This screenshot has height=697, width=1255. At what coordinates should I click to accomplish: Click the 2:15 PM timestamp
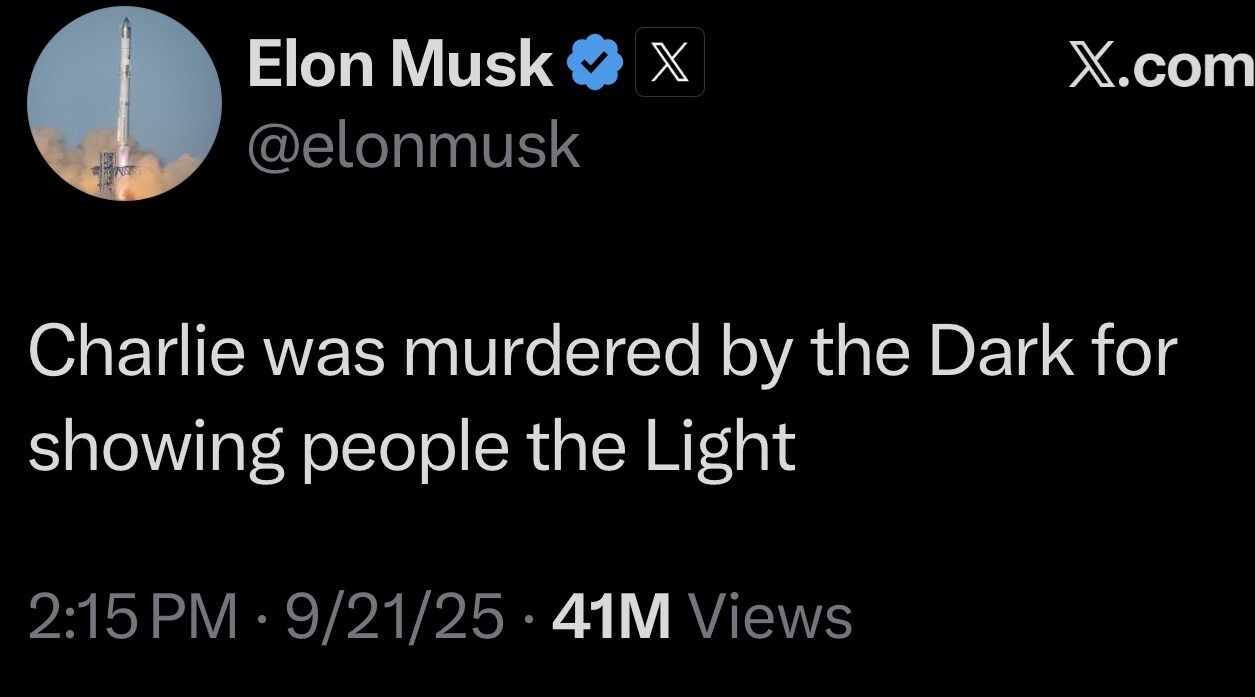[x=135, y=616]
